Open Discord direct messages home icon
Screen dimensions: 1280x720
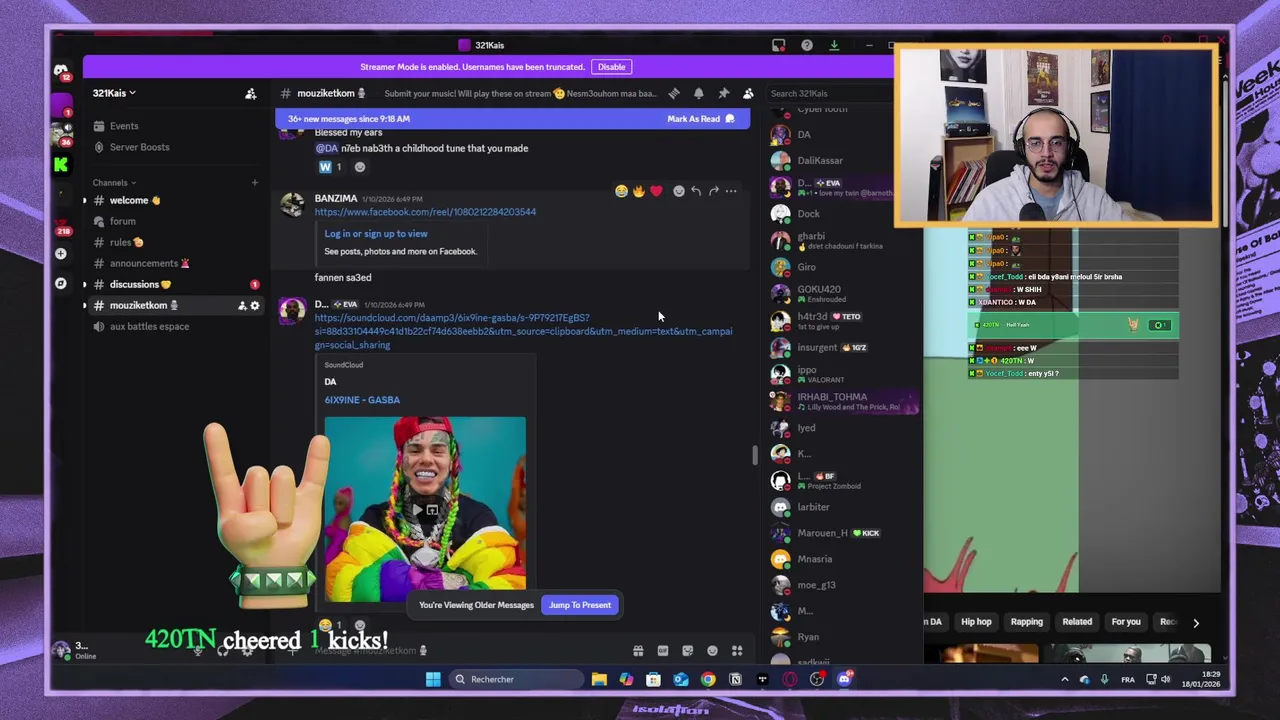pos(61,71)
